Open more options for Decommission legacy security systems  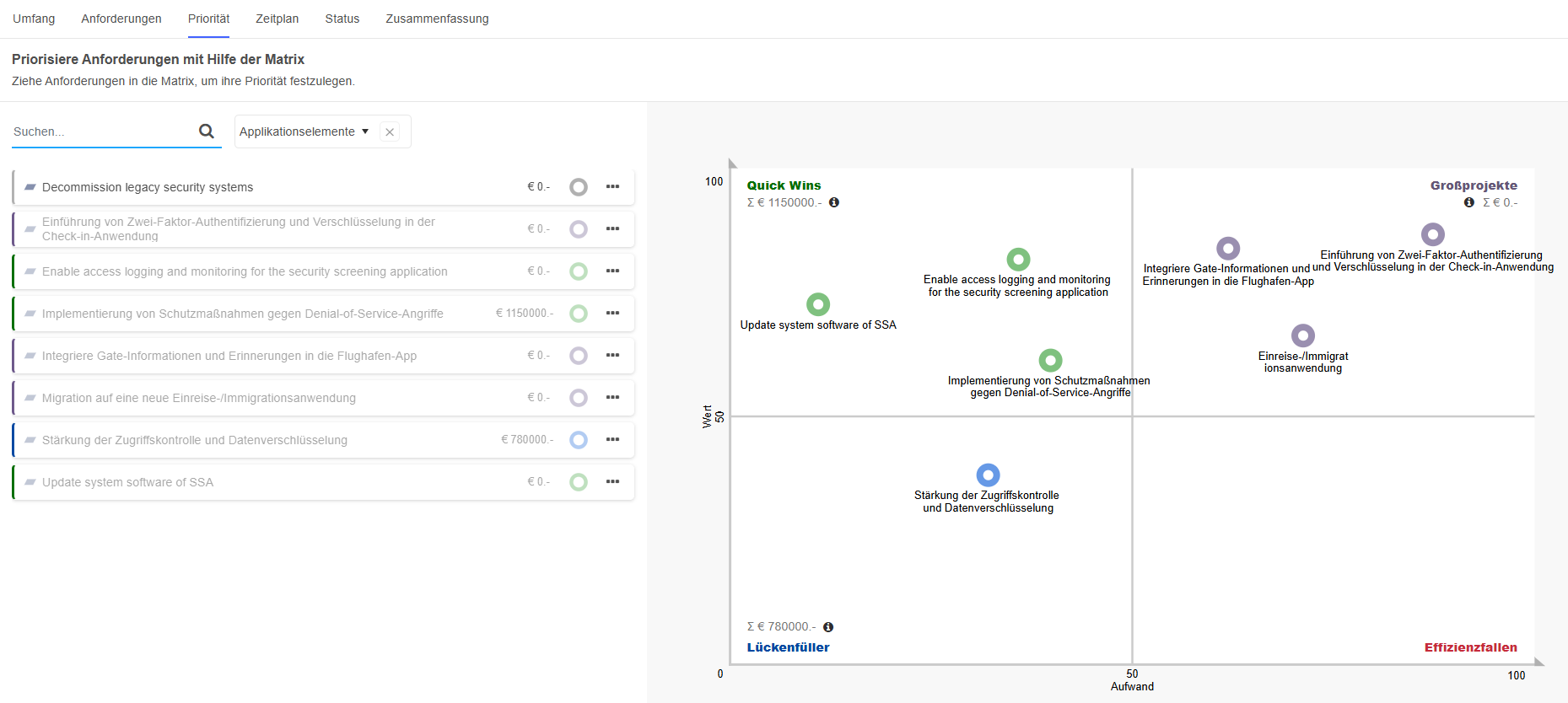coord(612,186)
